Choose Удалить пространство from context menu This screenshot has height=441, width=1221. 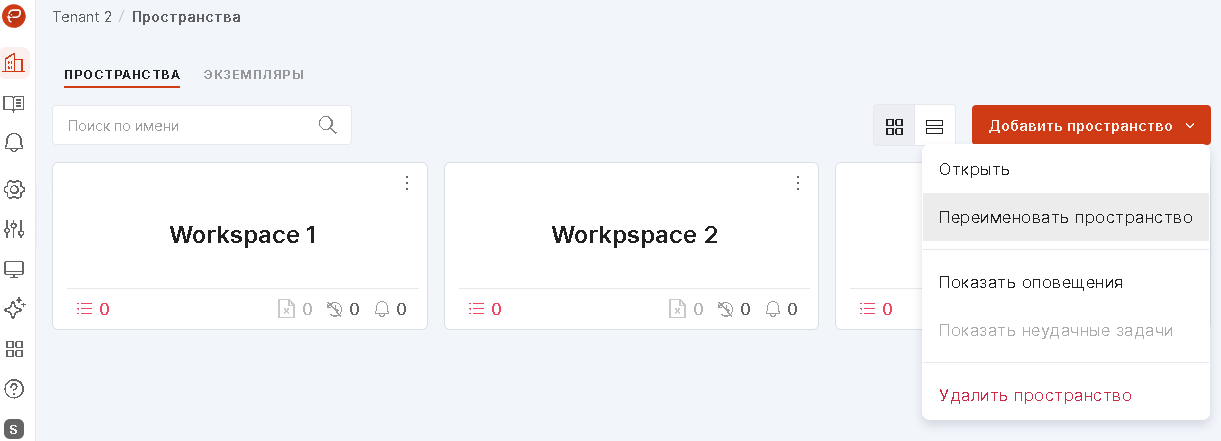coord(1035,395)
